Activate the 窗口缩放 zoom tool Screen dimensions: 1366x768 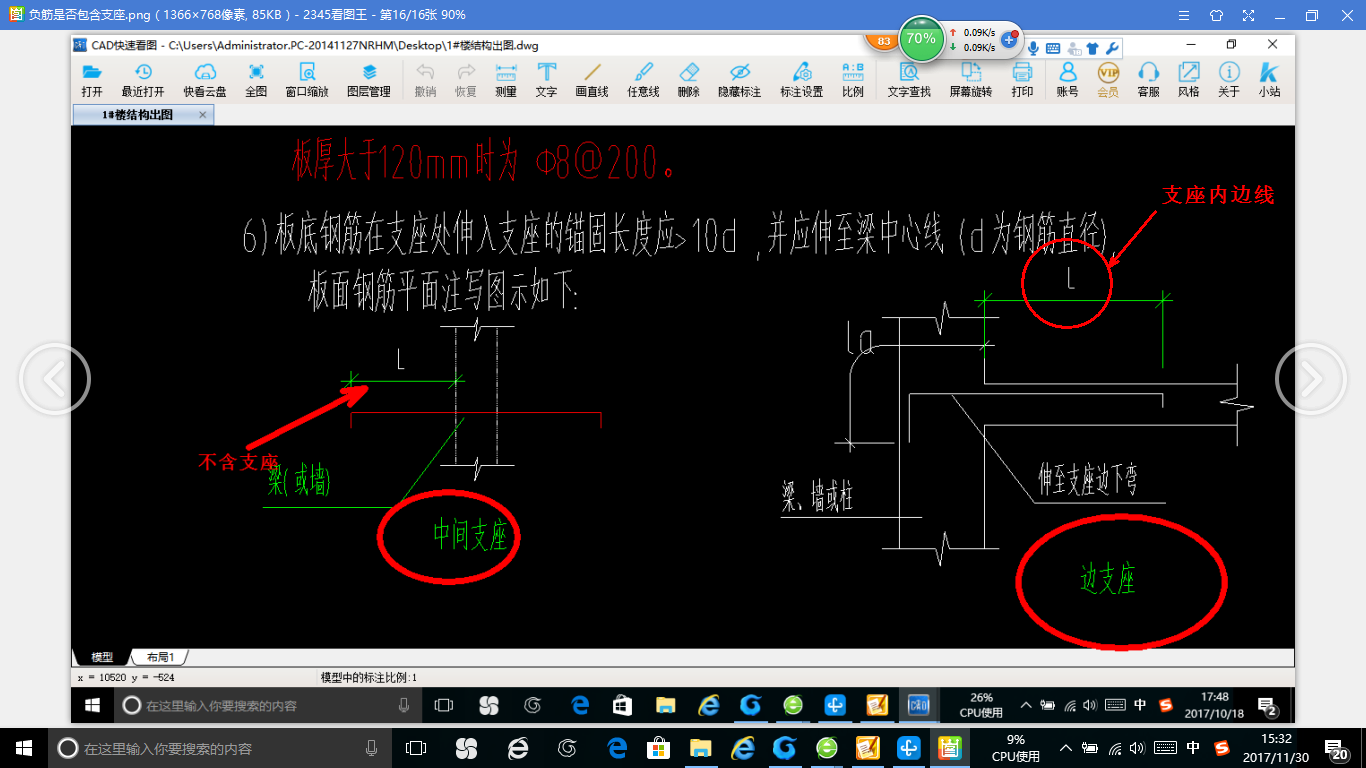coord(307,80)
